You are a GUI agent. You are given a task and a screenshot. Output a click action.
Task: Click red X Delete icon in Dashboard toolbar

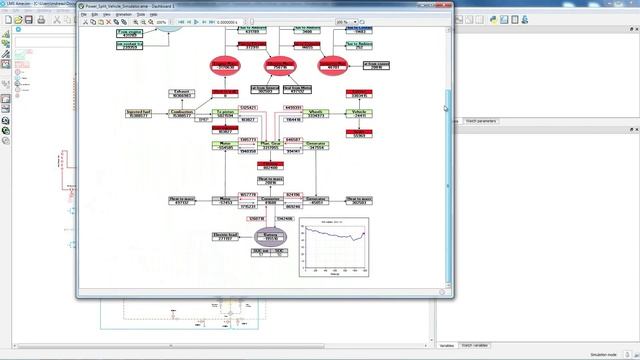109,22
